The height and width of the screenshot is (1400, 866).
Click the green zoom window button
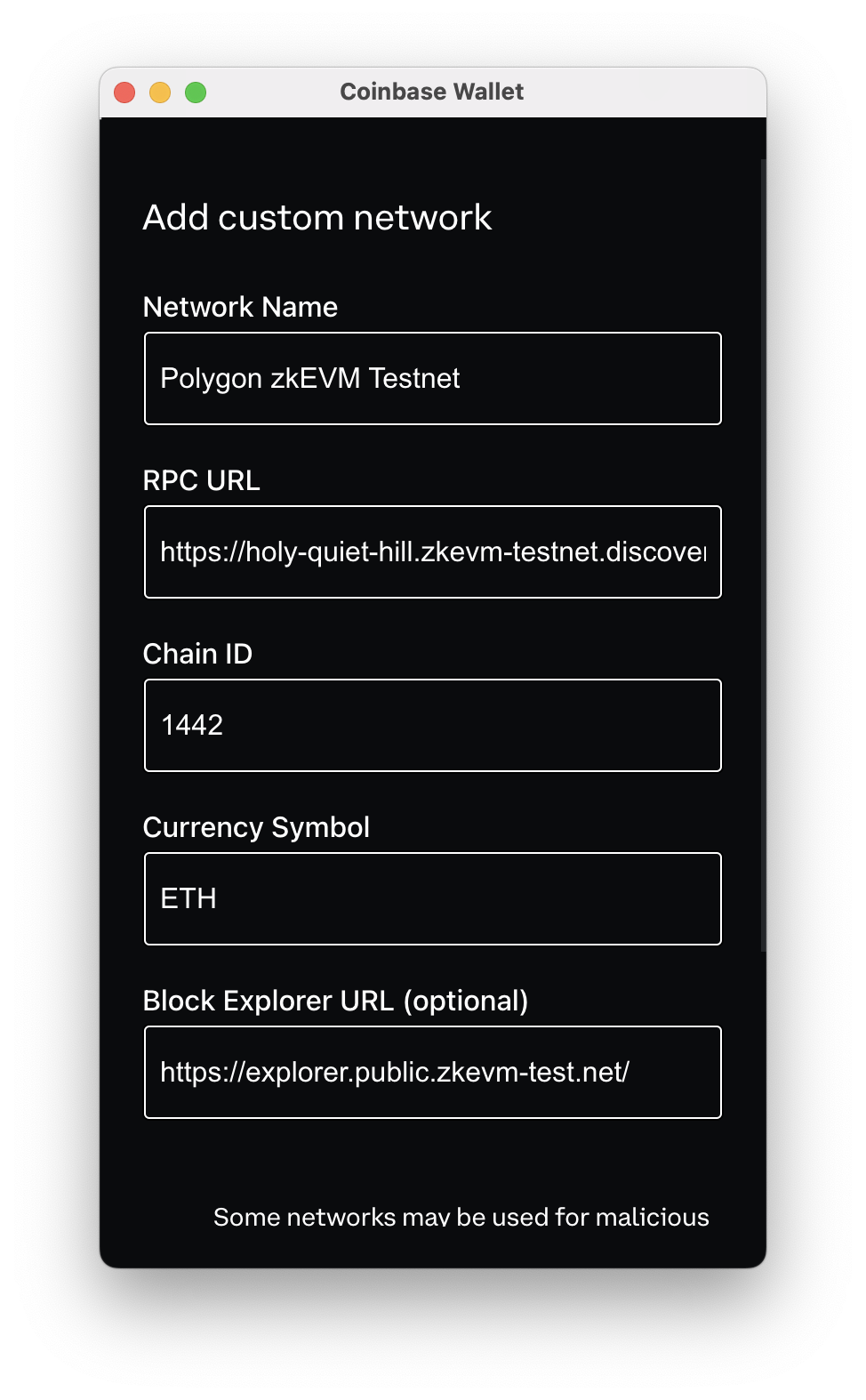[x=196, y=93]
